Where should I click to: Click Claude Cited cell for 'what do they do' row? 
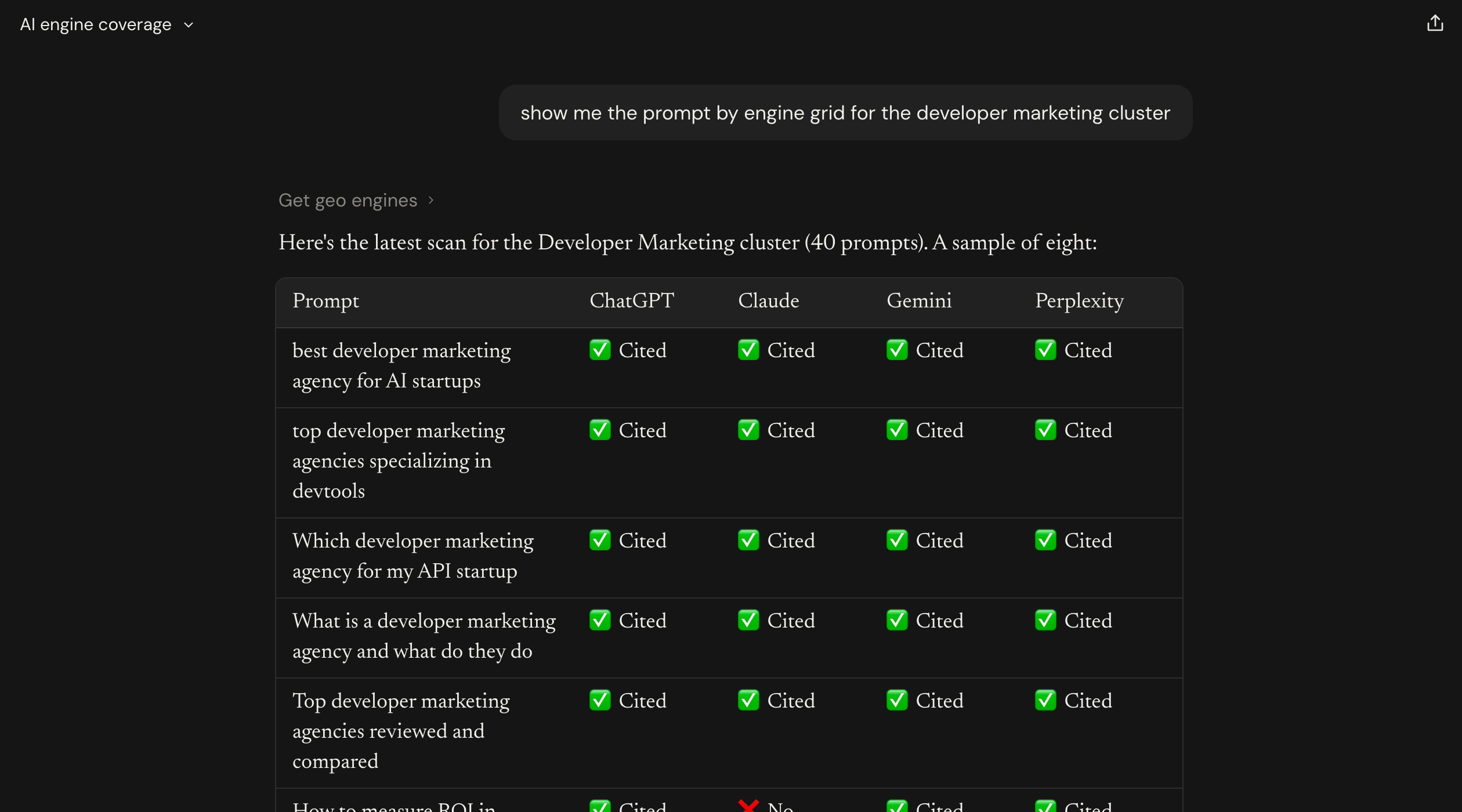click(x=776, y=621)
